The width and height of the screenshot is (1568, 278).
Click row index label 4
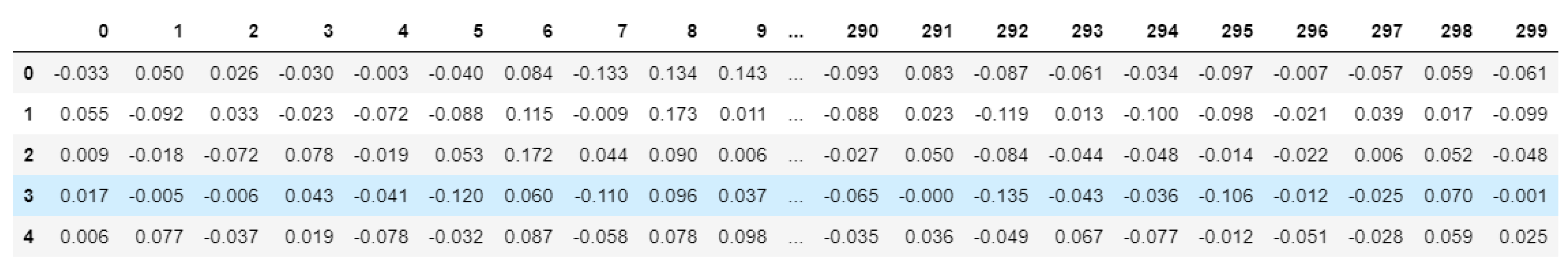tap(29, 236)
